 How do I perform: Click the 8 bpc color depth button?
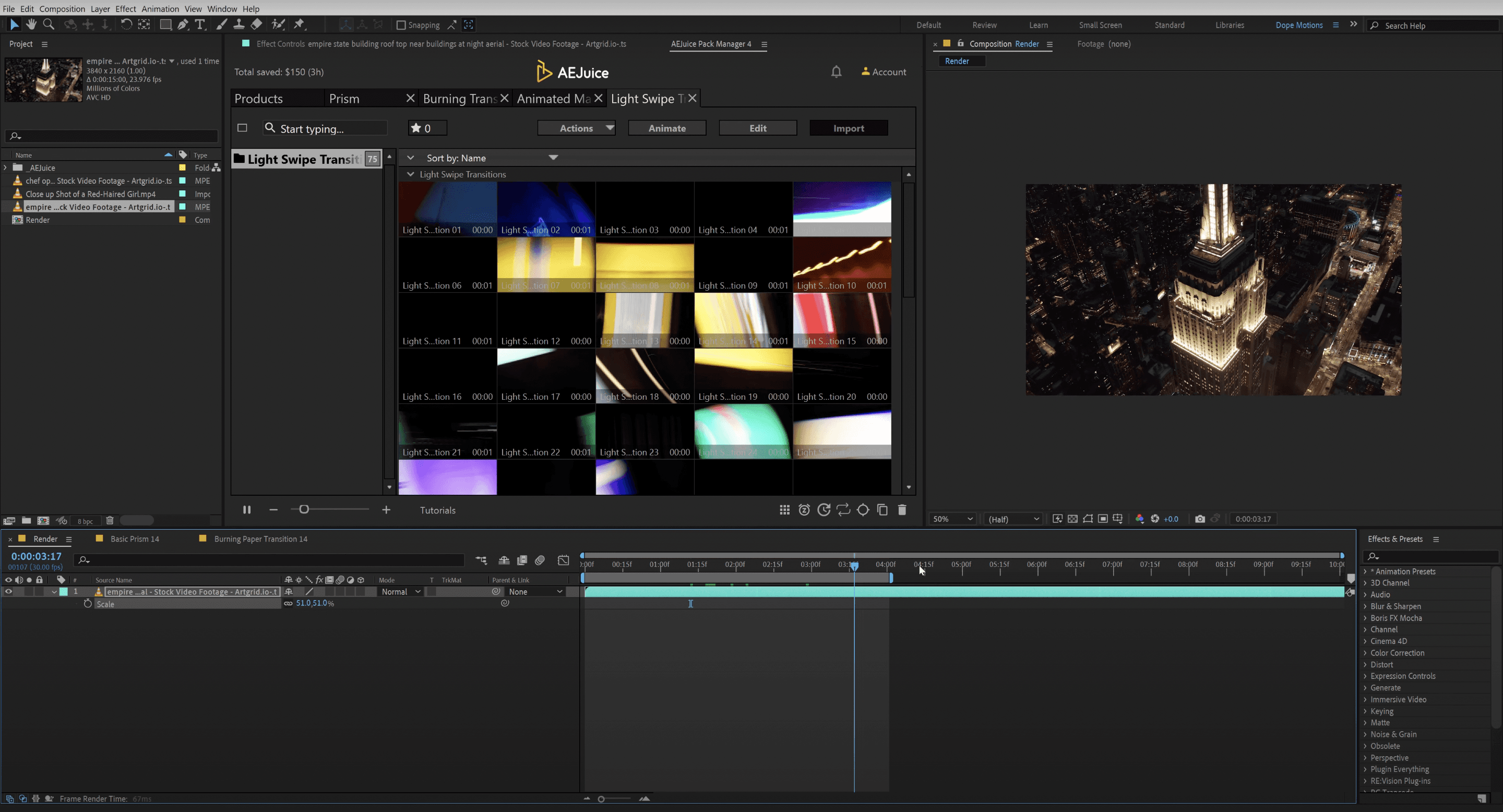coord(85,521)
